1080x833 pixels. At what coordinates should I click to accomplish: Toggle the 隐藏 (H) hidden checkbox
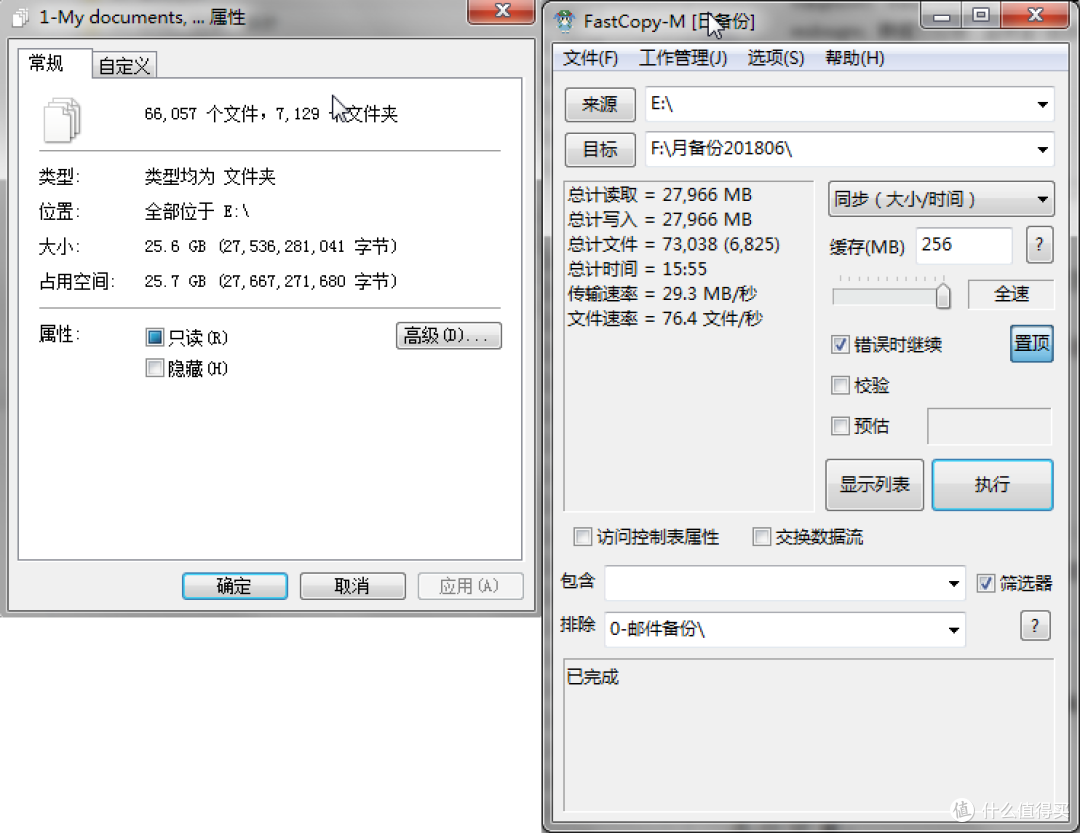[x=154, y=368]
